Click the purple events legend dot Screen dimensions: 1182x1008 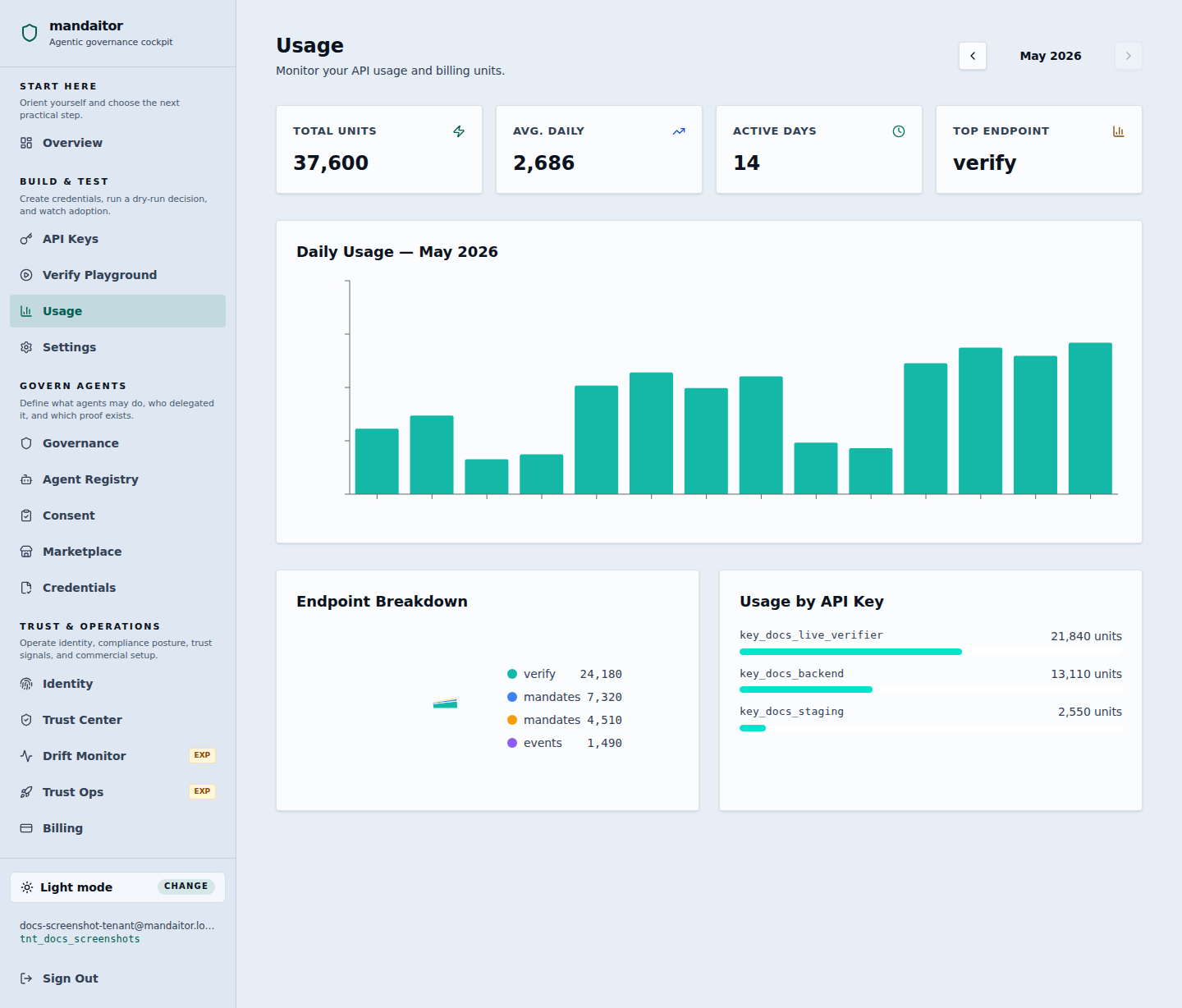(512, 743)
